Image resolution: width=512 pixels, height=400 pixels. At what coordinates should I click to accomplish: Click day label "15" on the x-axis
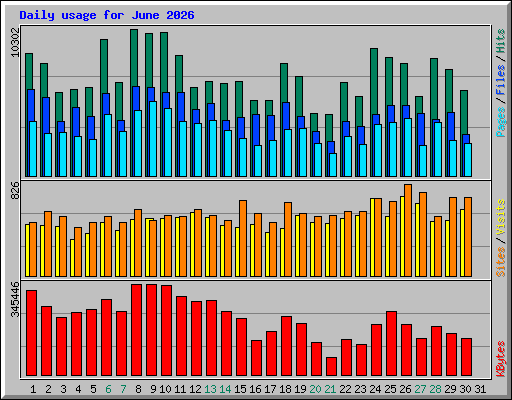(240, 389)
